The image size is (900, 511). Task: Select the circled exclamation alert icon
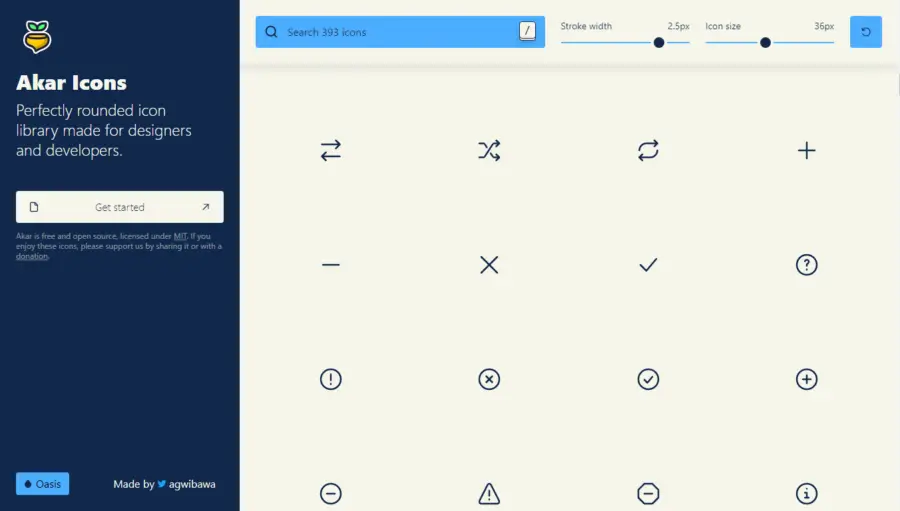(331, 379)
